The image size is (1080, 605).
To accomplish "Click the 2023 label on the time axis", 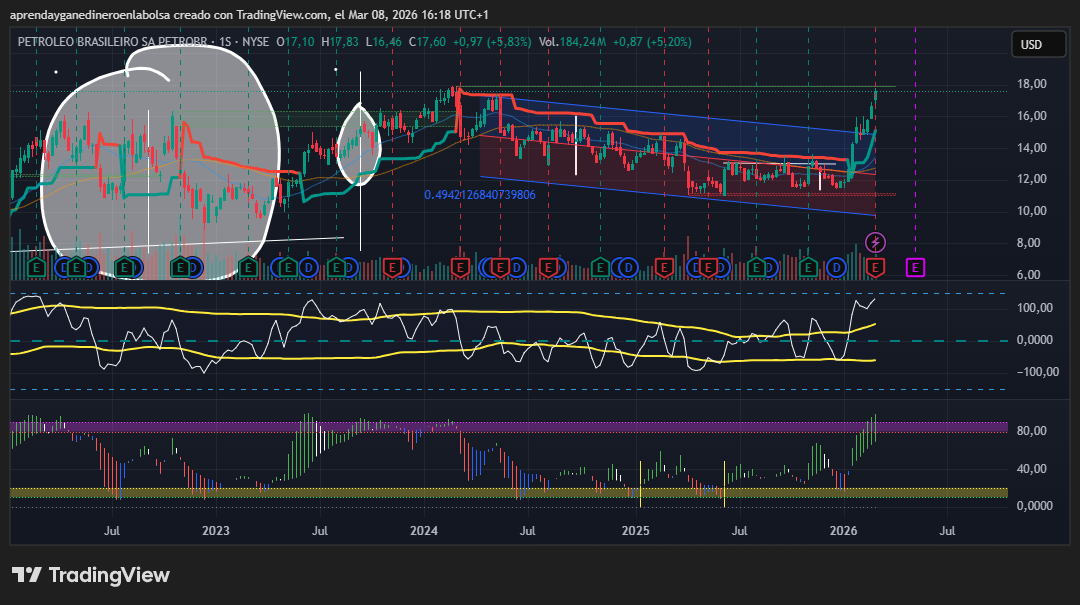I will [215, 530].
